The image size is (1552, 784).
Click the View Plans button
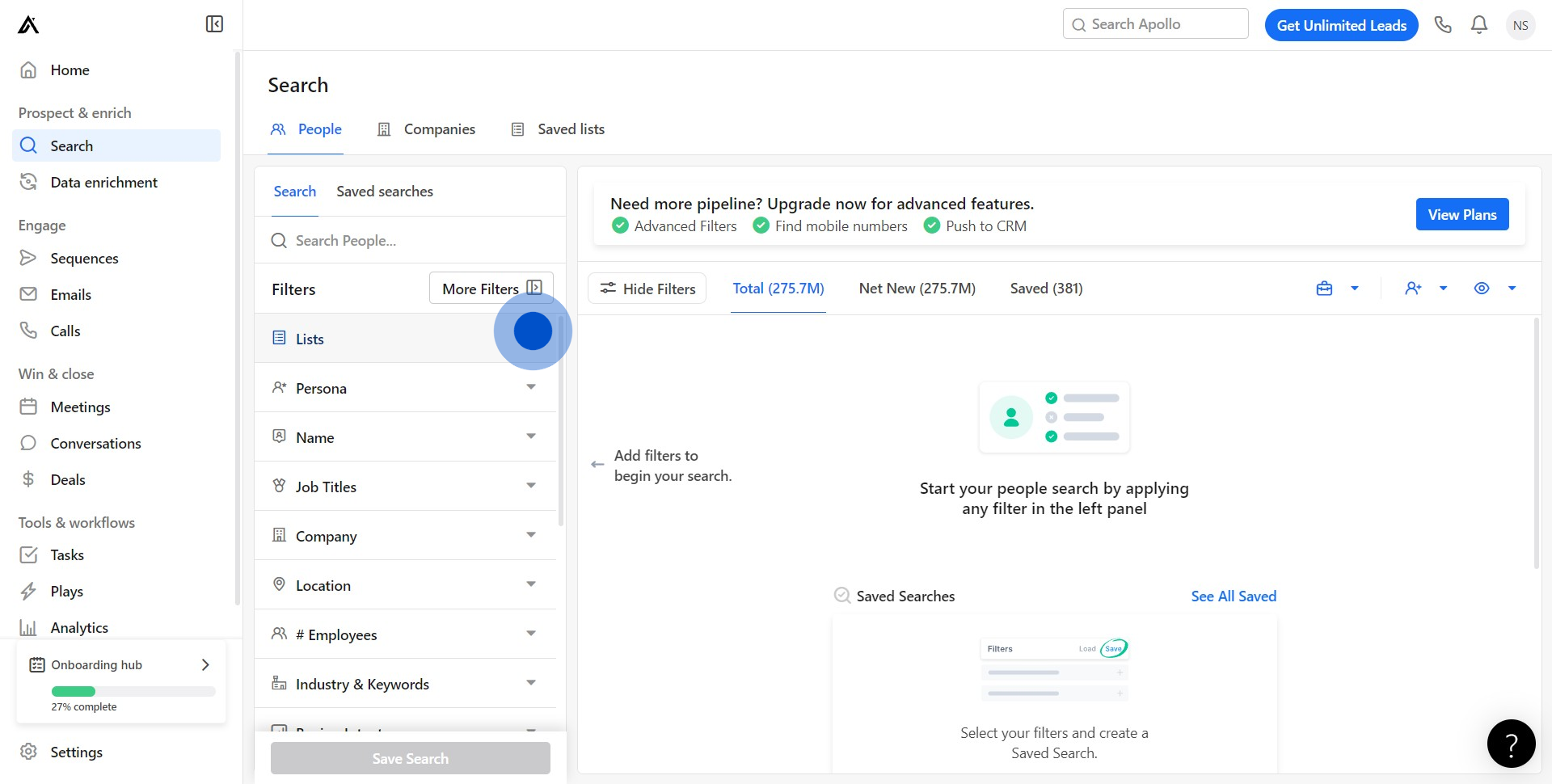(1461, 214)
